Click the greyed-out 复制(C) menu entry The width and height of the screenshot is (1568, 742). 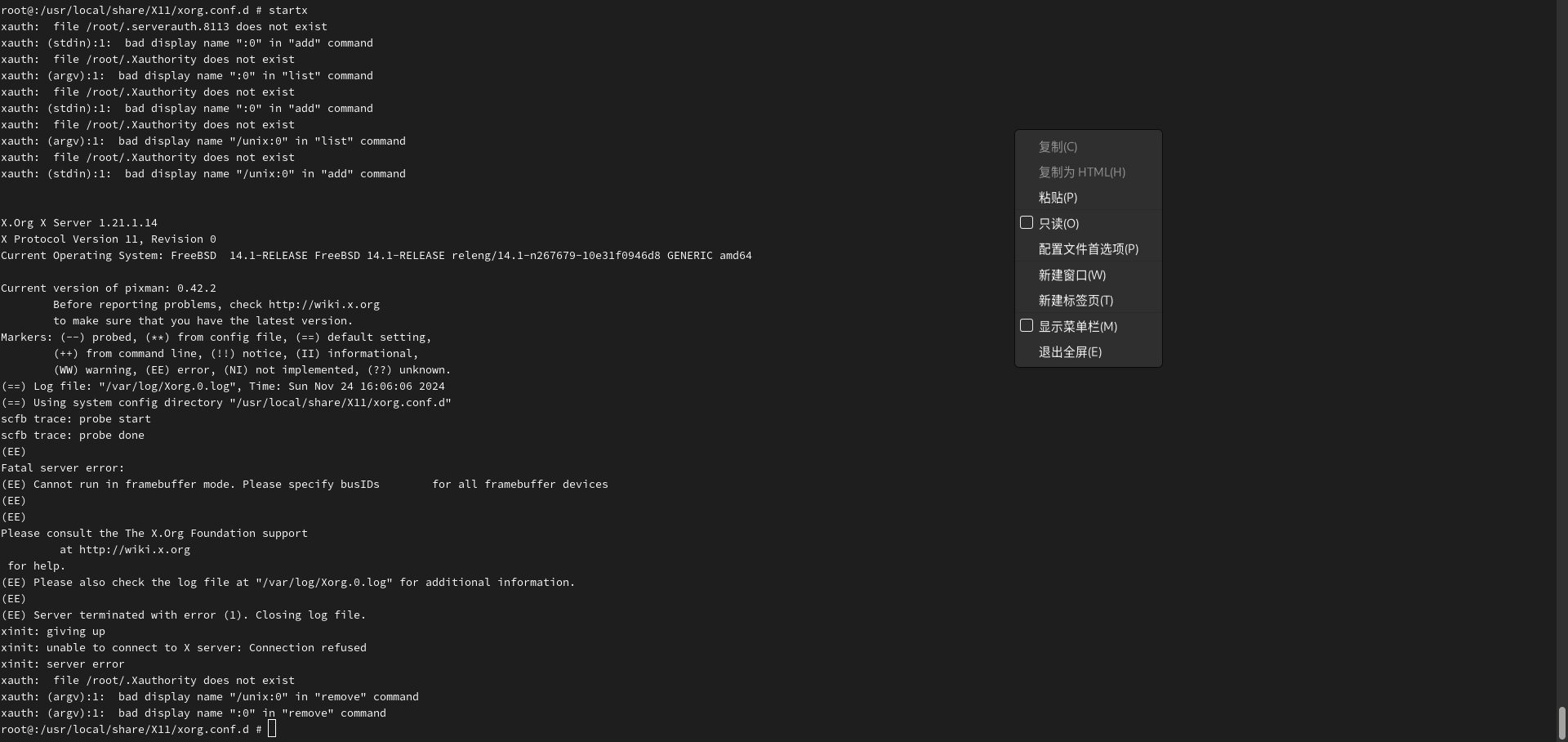point(1058,147)
